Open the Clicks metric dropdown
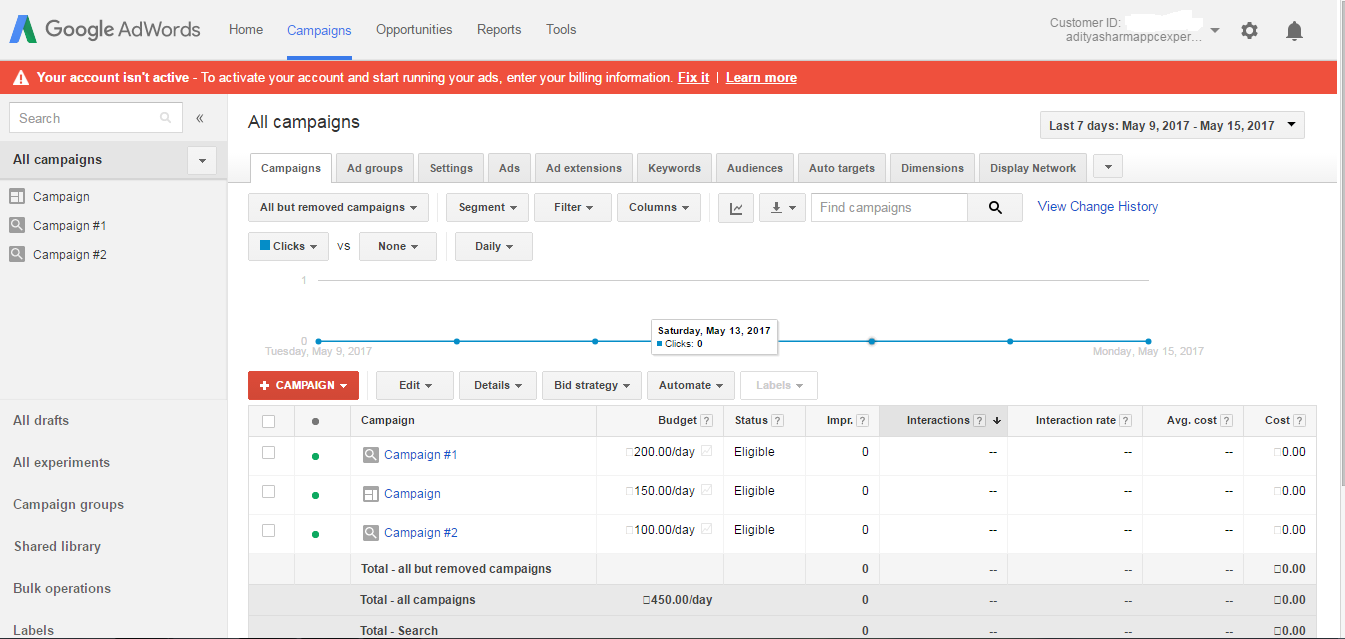The image size is (1345, 639). click(288, 247)
